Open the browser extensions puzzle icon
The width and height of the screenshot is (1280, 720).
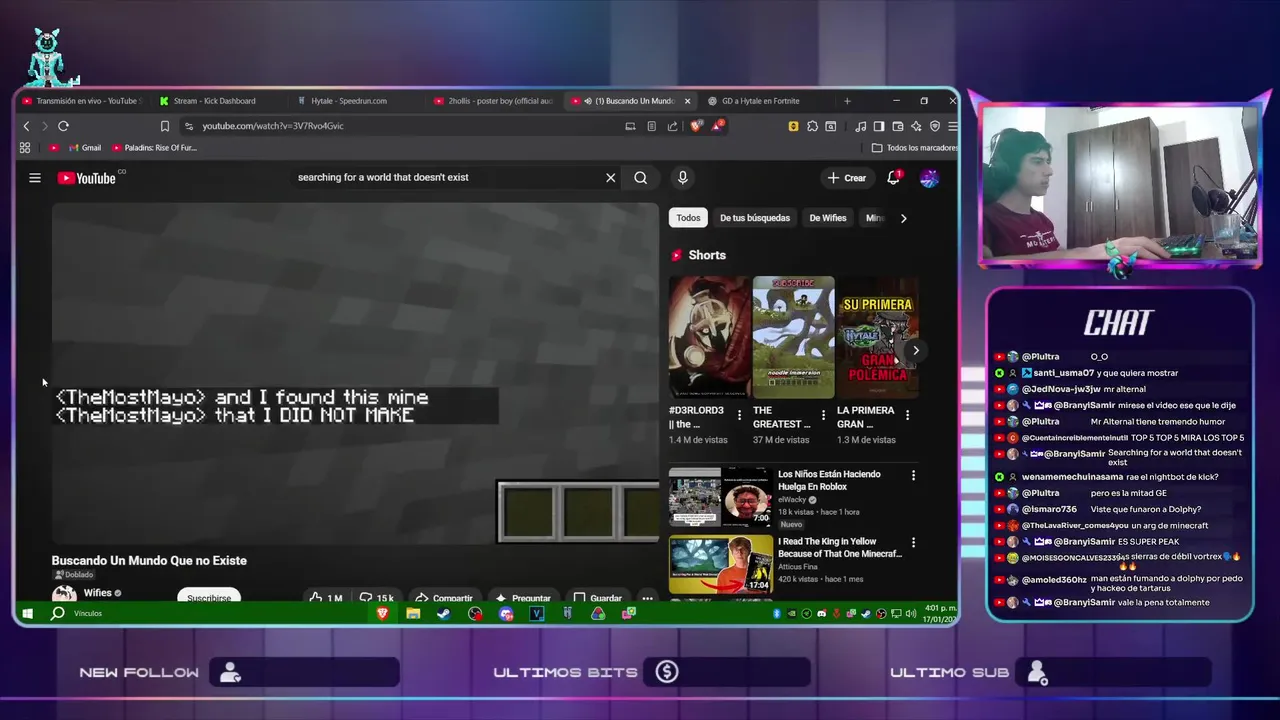[813, 126]
